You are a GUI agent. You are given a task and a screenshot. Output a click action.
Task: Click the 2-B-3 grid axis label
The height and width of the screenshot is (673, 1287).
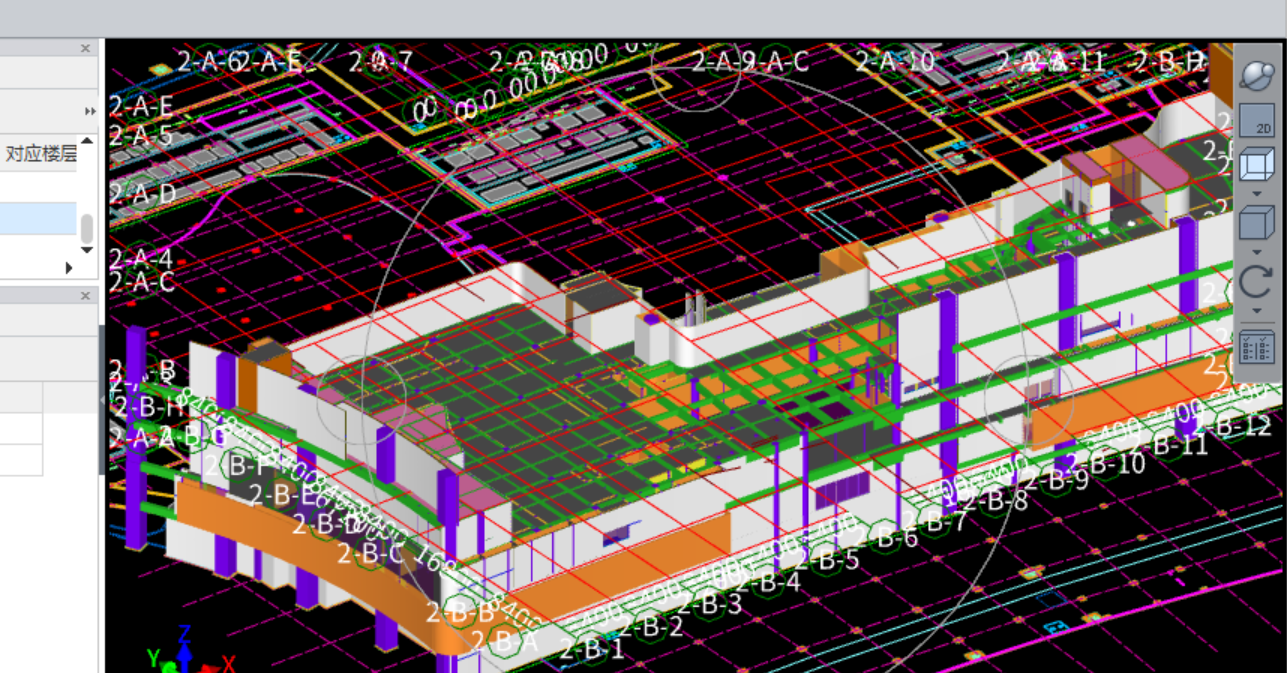[x=709, y=603]
